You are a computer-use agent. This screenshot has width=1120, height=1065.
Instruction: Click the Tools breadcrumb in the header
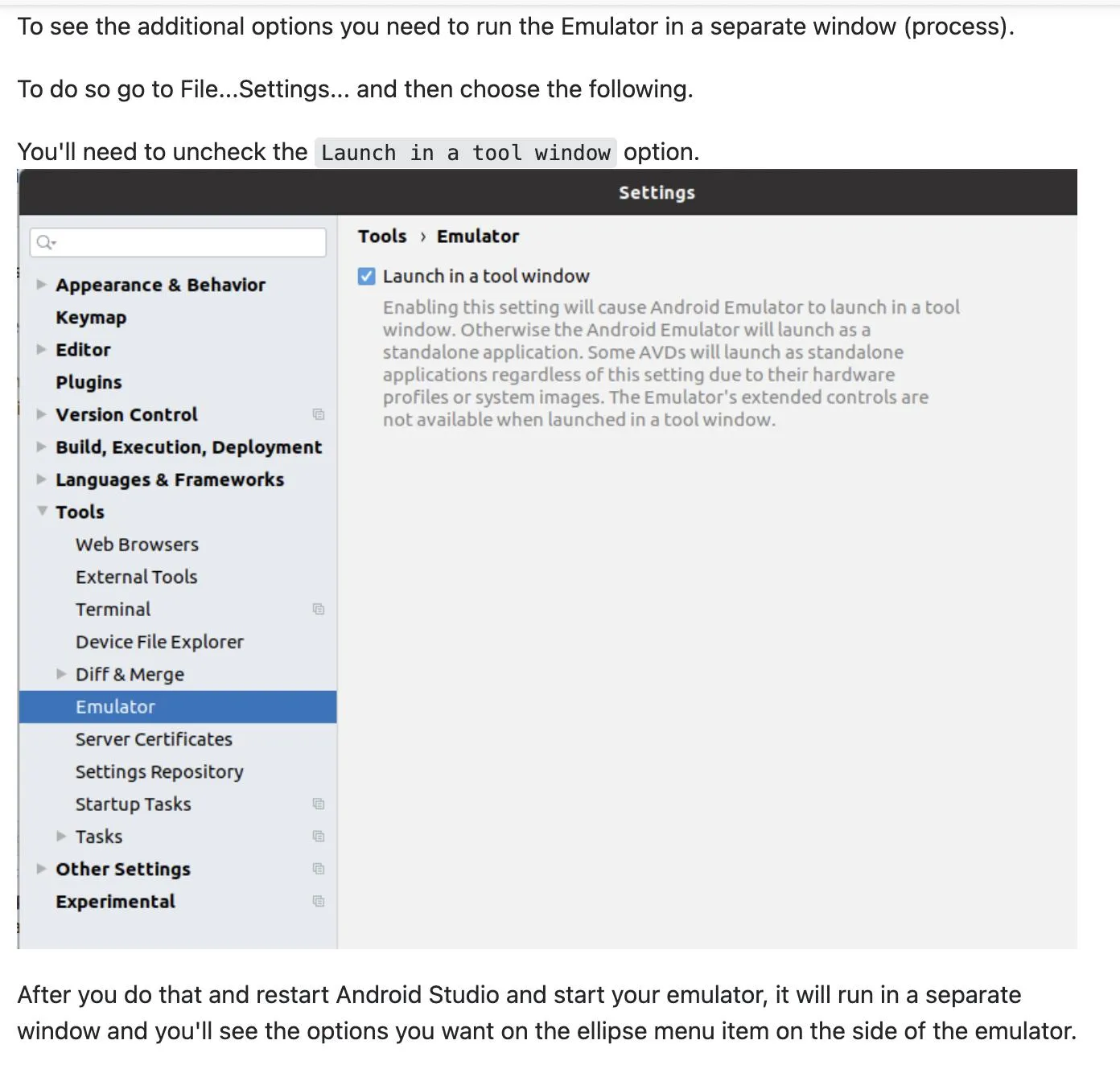point(382,236)
